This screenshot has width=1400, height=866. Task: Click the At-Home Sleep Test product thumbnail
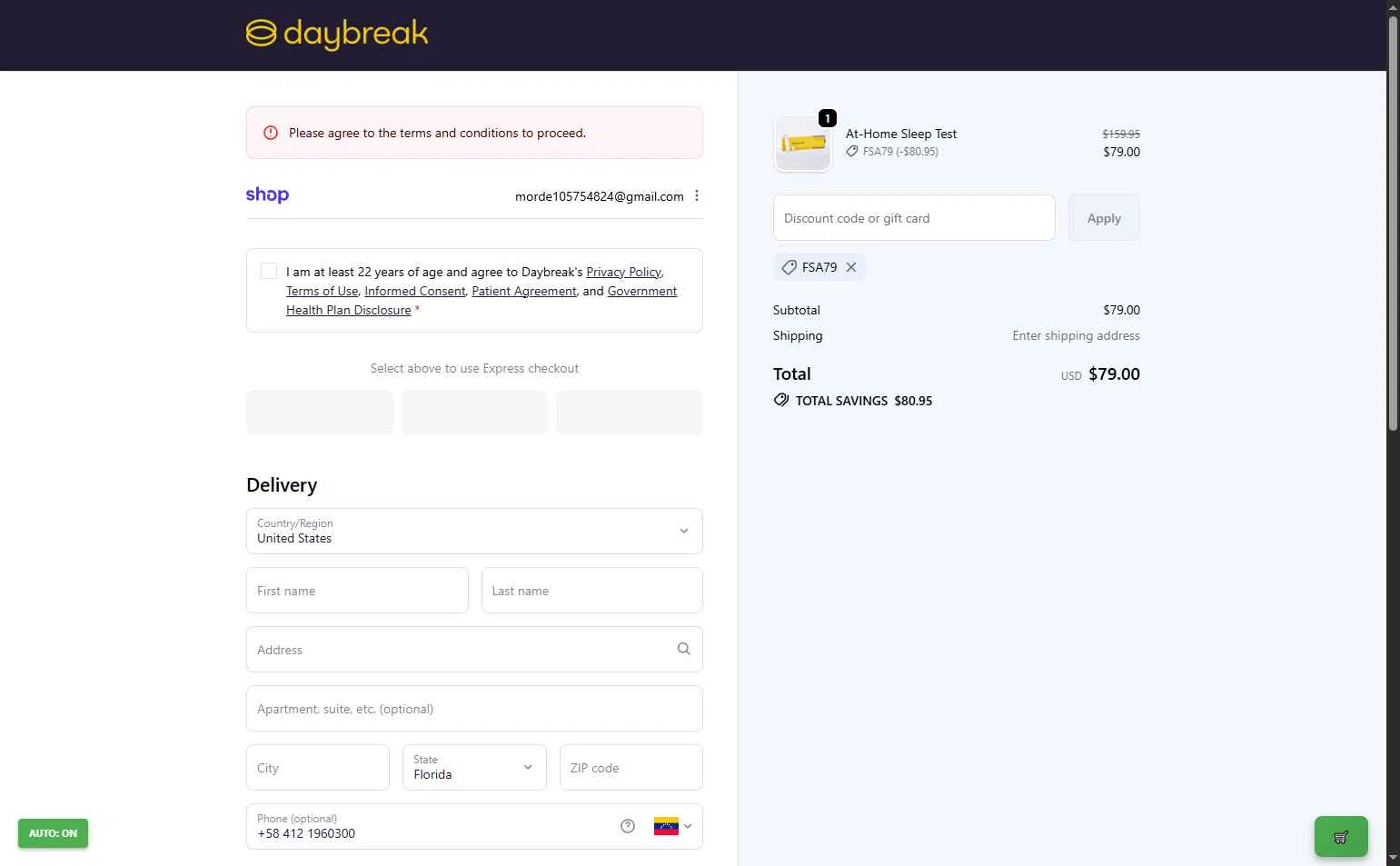click(x=803, y=144)
